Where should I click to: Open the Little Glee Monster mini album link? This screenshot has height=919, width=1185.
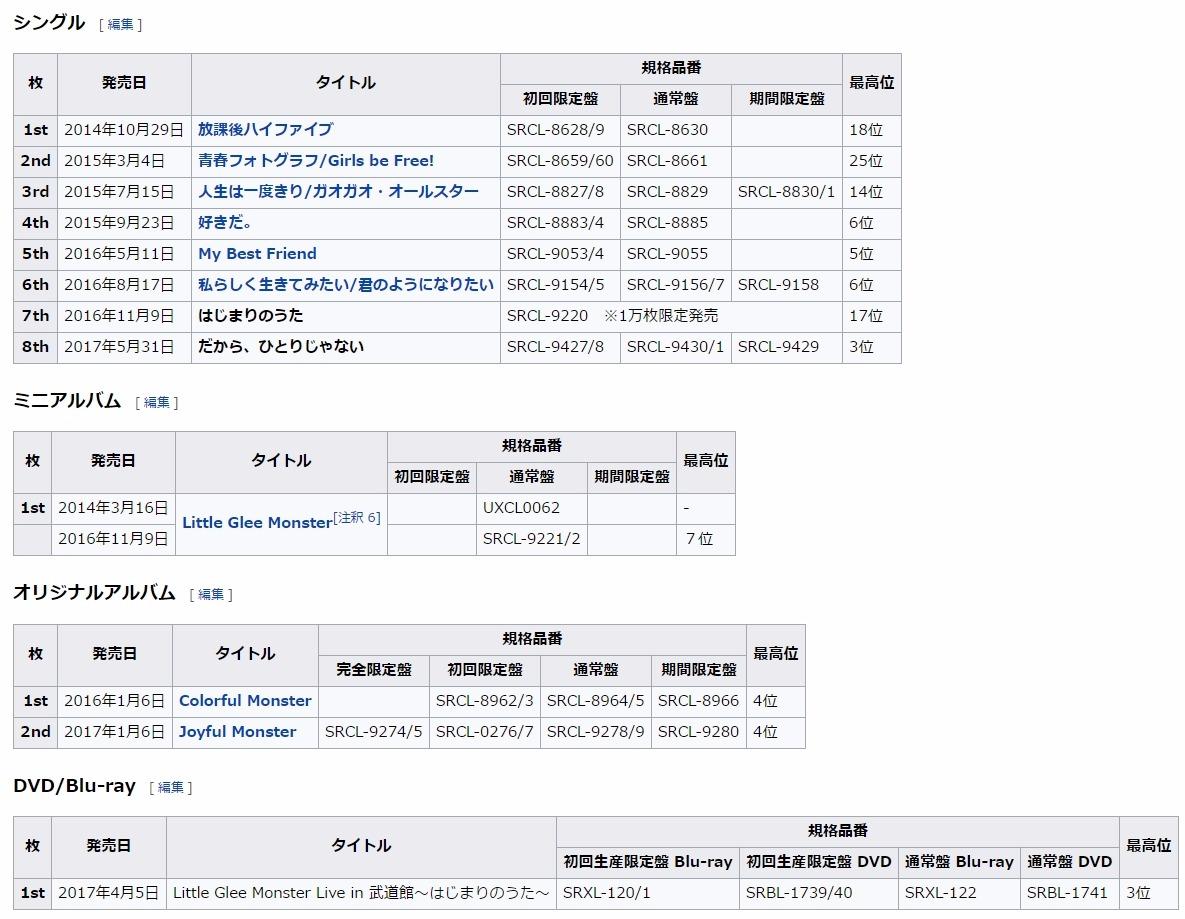tap(257, 522)
